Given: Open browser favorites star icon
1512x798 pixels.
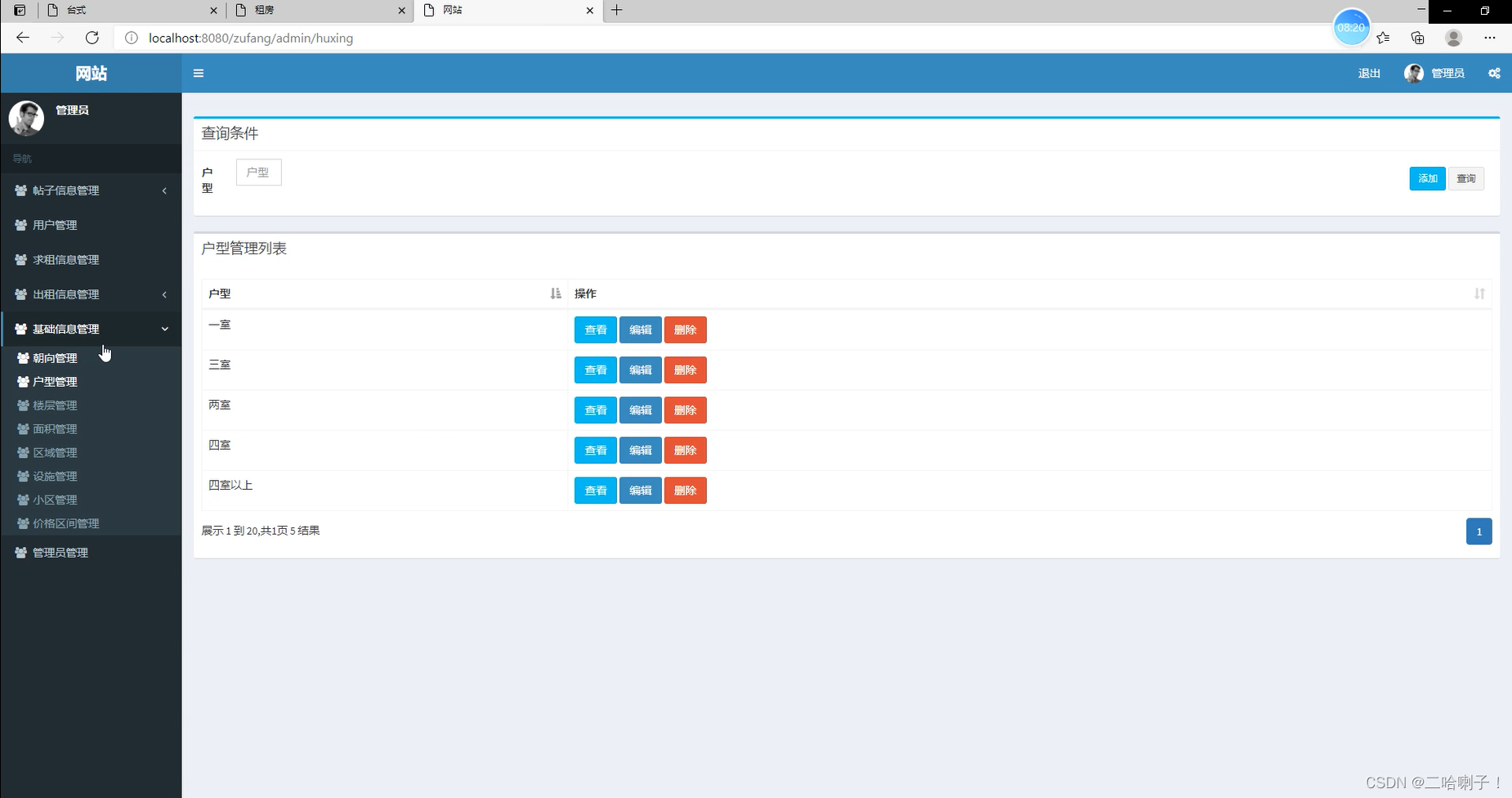Looking at the screenshot, I should (x=1383, y=38).
